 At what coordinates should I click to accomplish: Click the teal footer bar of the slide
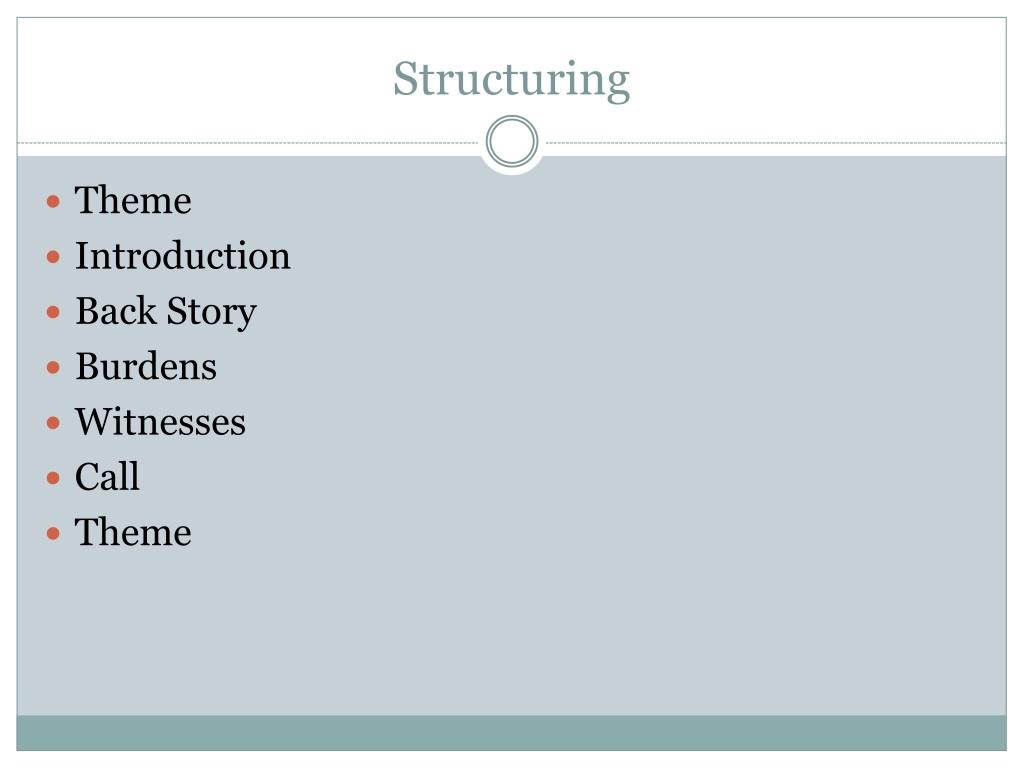click(511, 733)
